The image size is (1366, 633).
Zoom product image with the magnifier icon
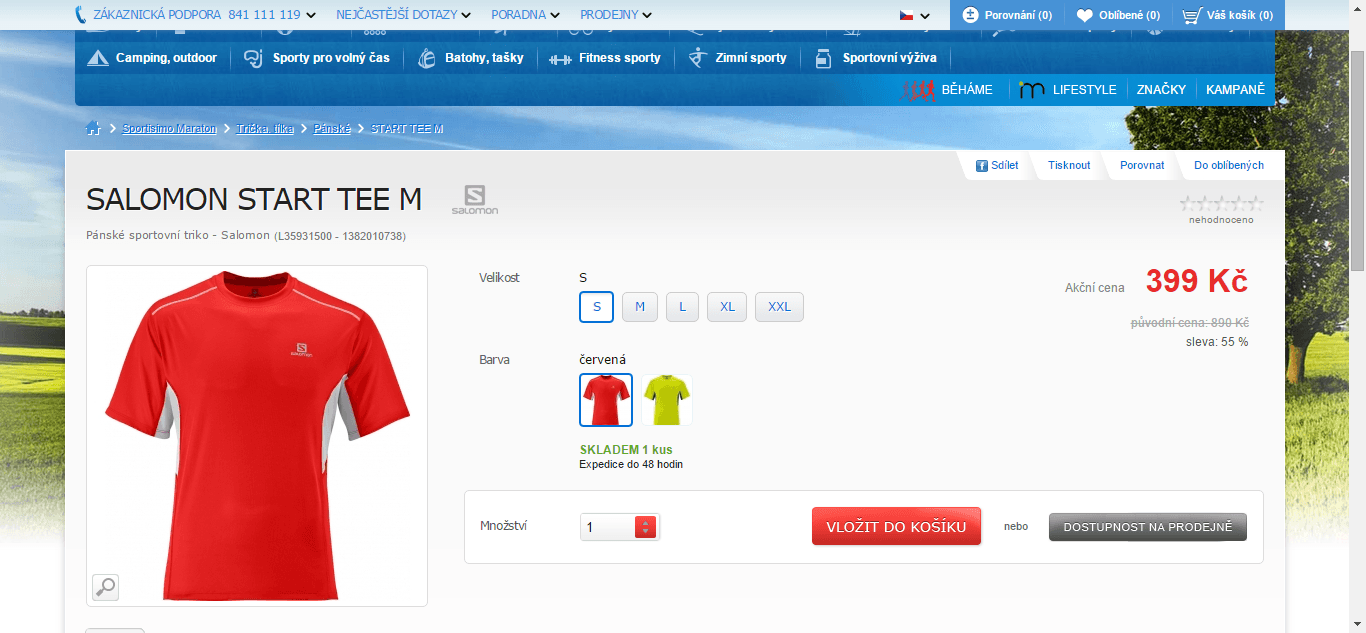[x=105, y=587]
